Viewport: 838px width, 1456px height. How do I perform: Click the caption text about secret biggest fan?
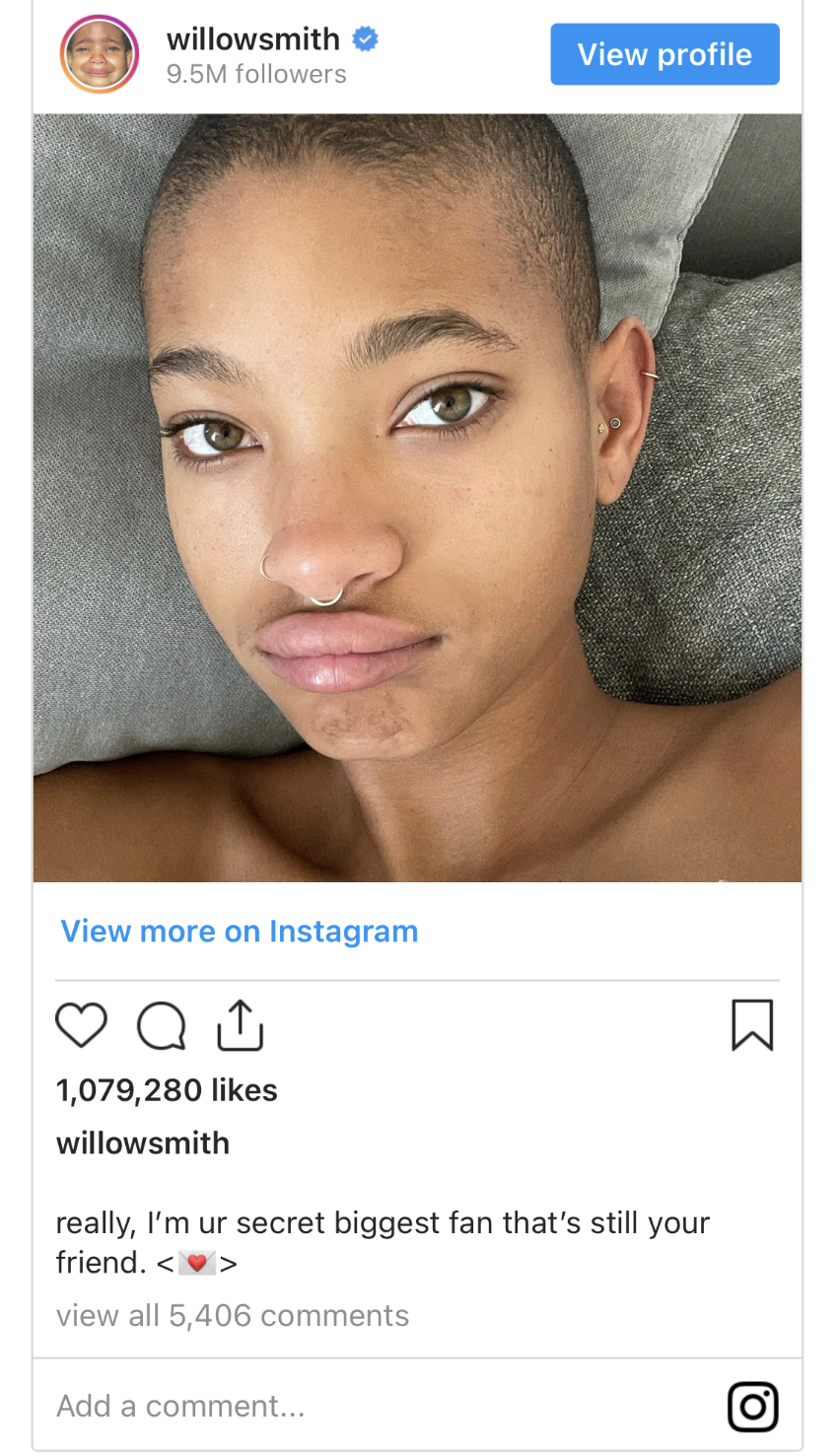point(383,1223)
